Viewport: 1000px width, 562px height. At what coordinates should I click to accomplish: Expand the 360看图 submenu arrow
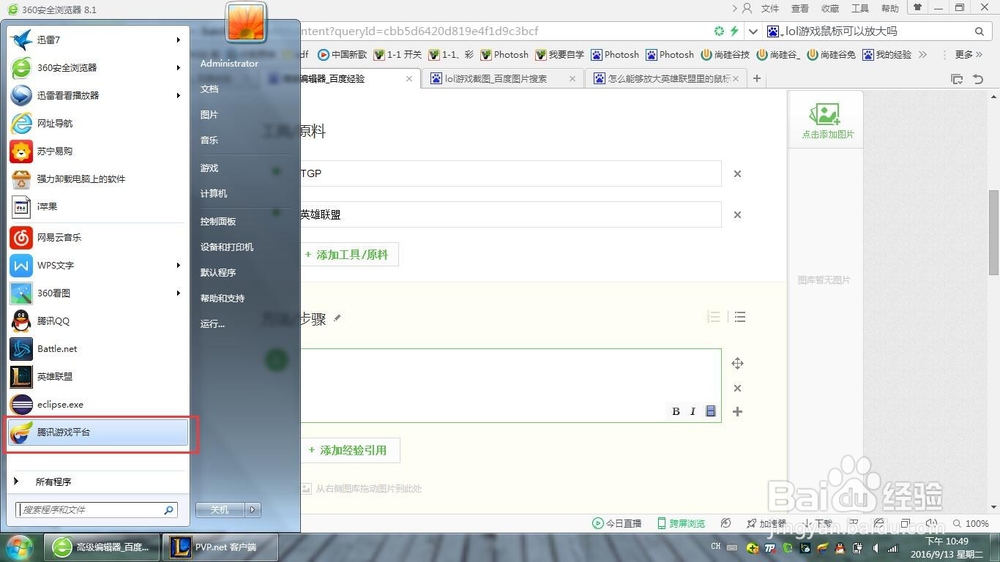(x=178, y=293)
